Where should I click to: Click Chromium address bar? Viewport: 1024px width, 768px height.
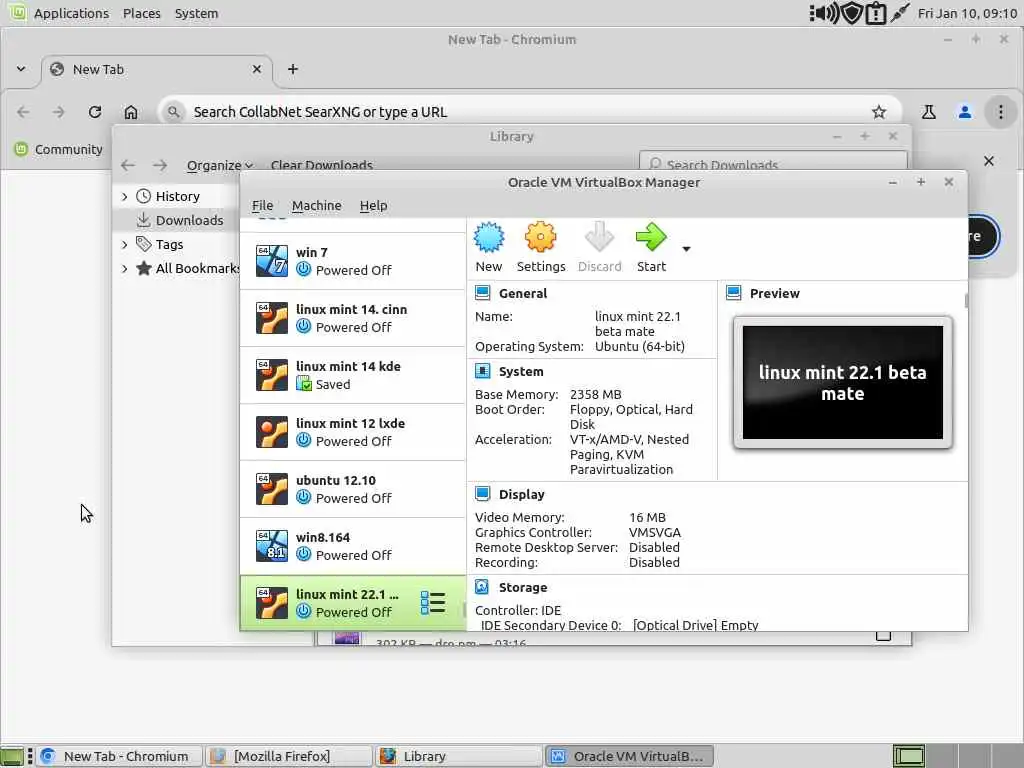[x=529, y=112]
